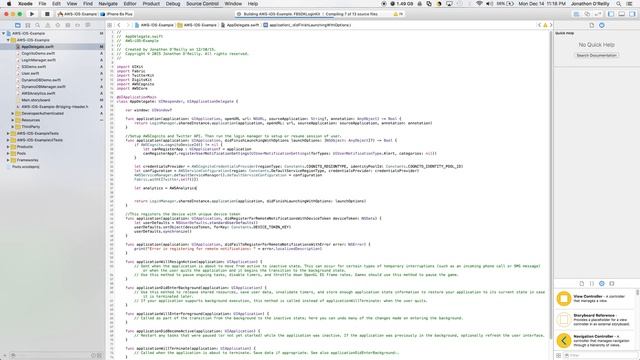Open Main.storyboard in navigator
640x360 pixels.
coord(36,100)
